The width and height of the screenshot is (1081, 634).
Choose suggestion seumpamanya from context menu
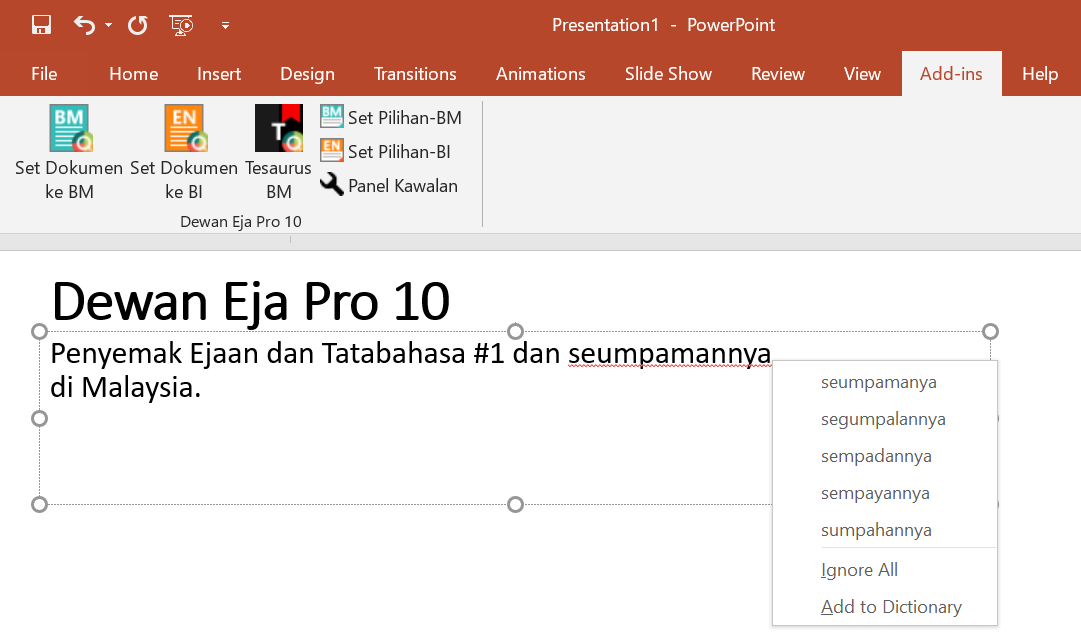878,382
